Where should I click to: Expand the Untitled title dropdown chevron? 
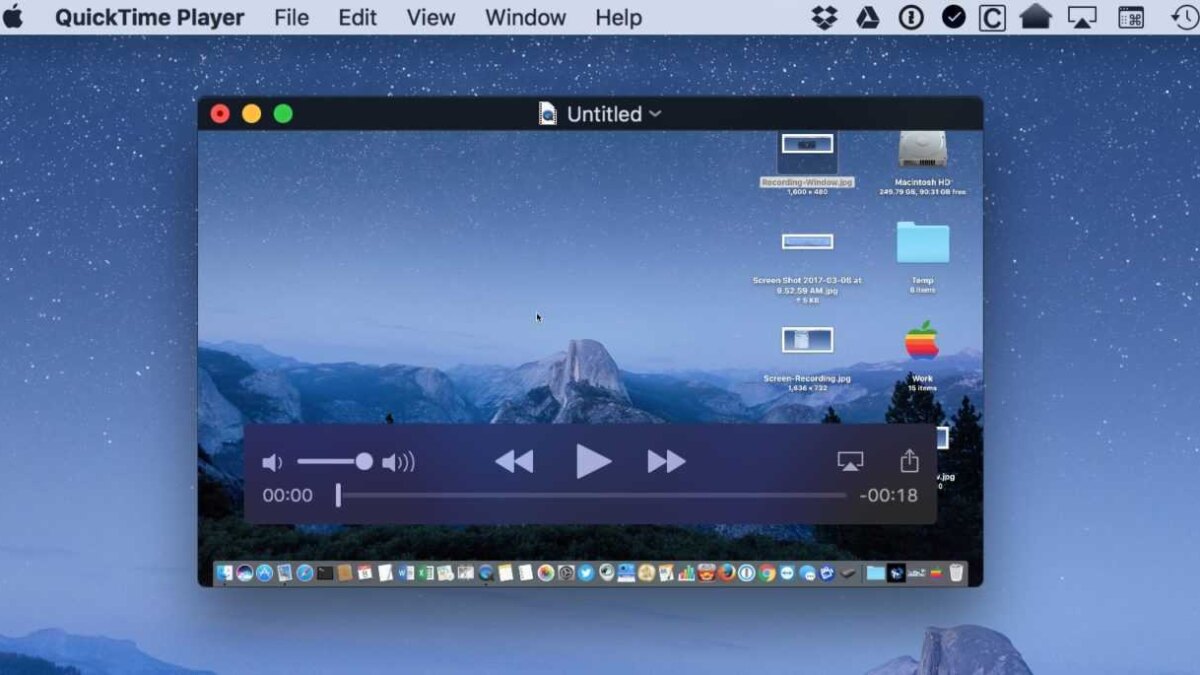(x=656, y=114)
